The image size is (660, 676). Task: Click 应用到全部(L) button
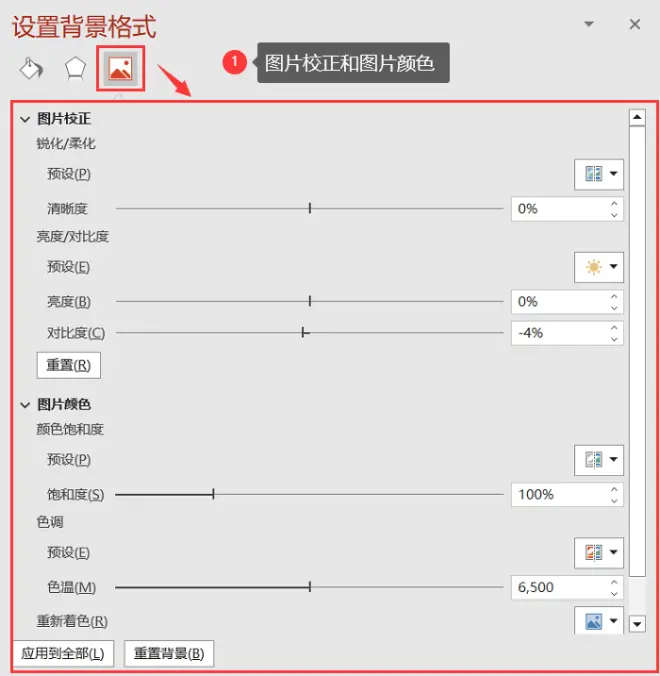click(63, 654)
